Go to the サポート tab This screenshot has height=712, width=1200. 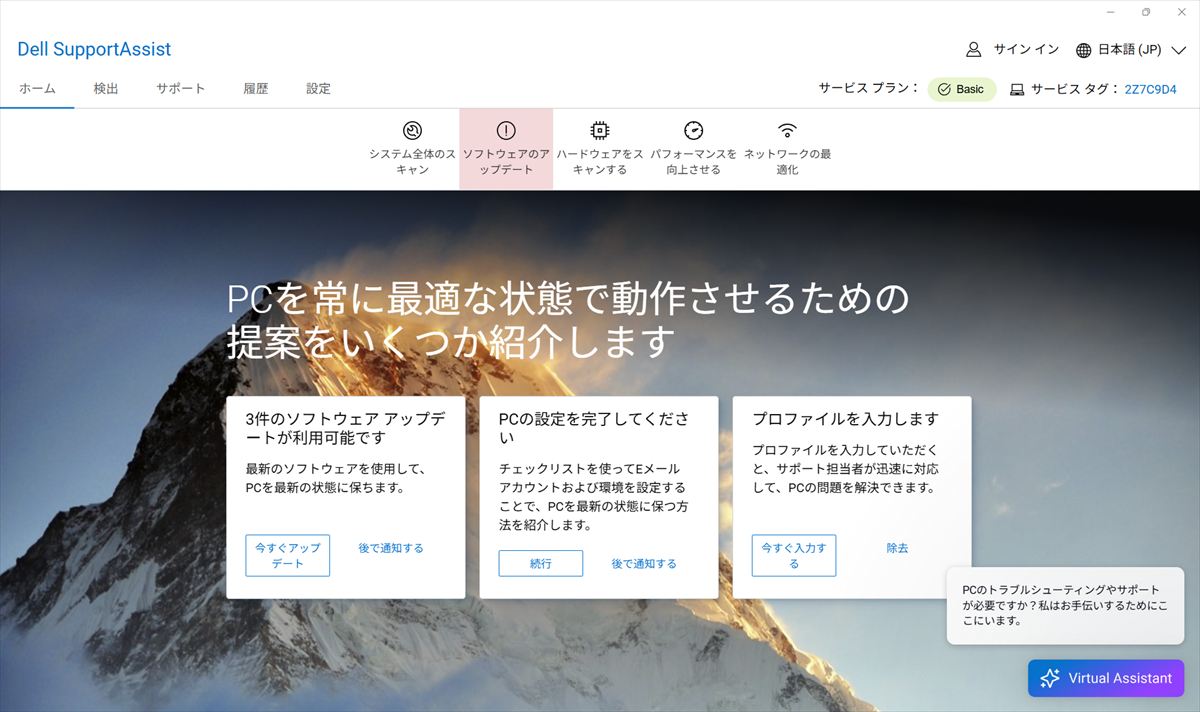(180, 88)
